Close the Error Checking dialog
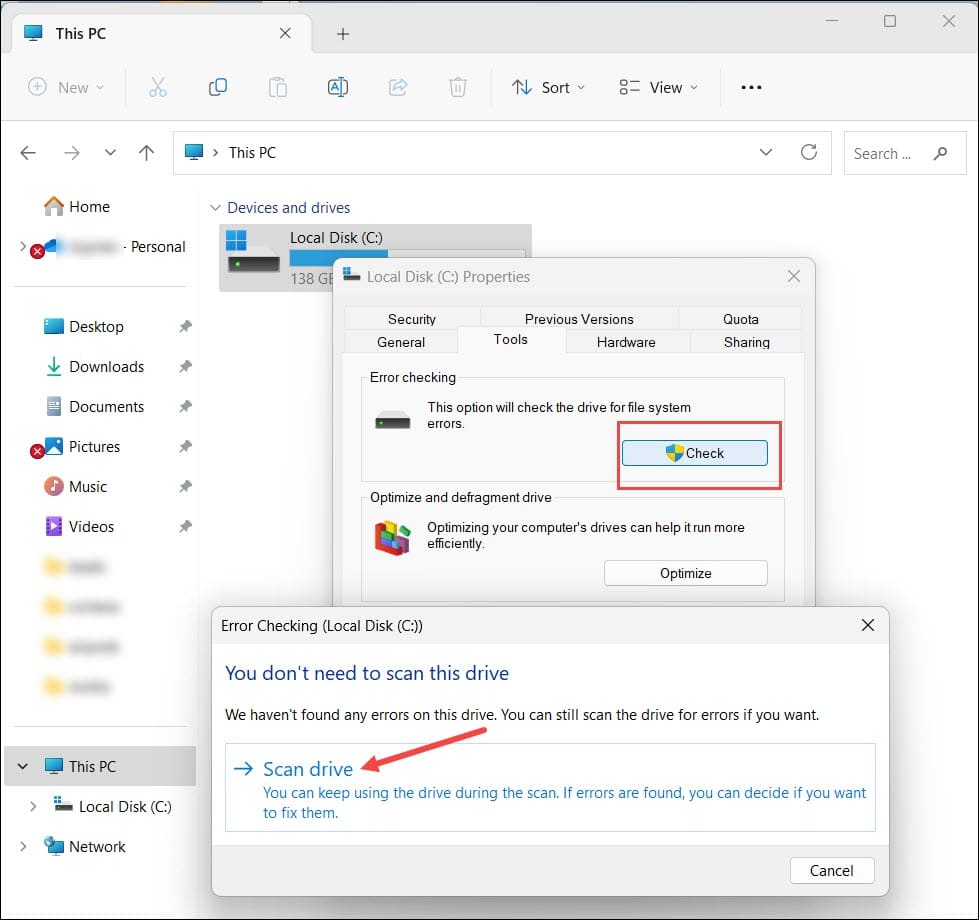The image size is (979, 920). tap(867, 625)
